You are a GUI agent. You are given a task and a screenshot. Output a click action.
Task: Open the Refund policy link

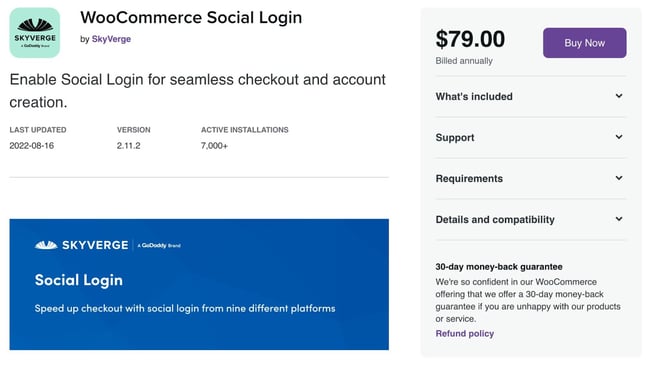coord(465,333)
